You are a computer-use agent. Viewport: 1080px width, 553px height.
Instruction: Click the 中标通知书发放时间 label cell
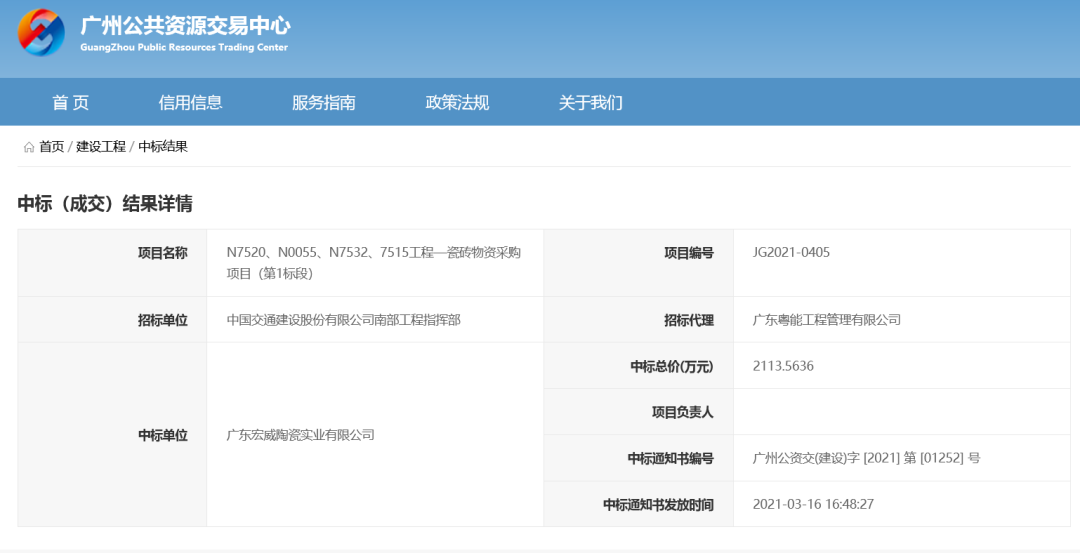(638, 504)
